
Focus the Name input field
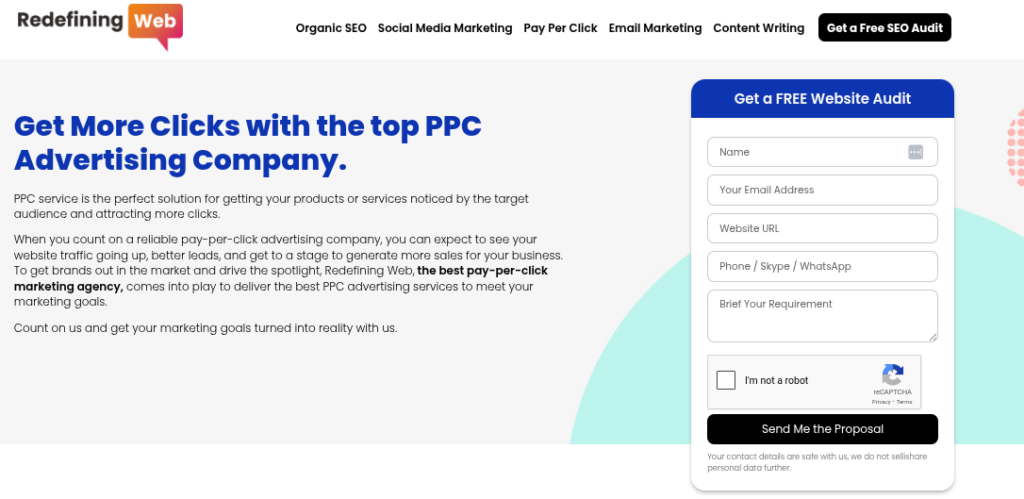click(805, 152)
